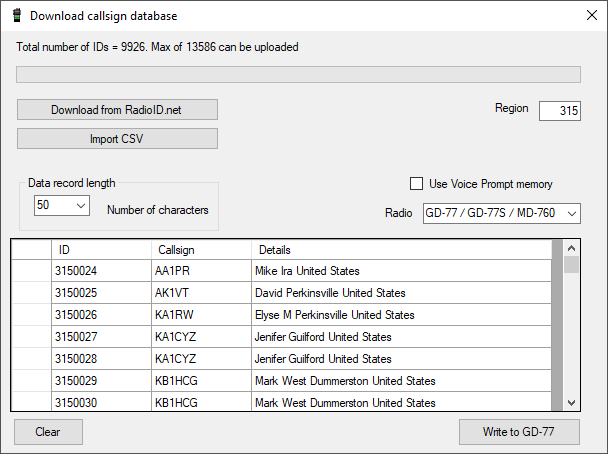
Task: Sort table by ID column header
Action: [100, 249]
